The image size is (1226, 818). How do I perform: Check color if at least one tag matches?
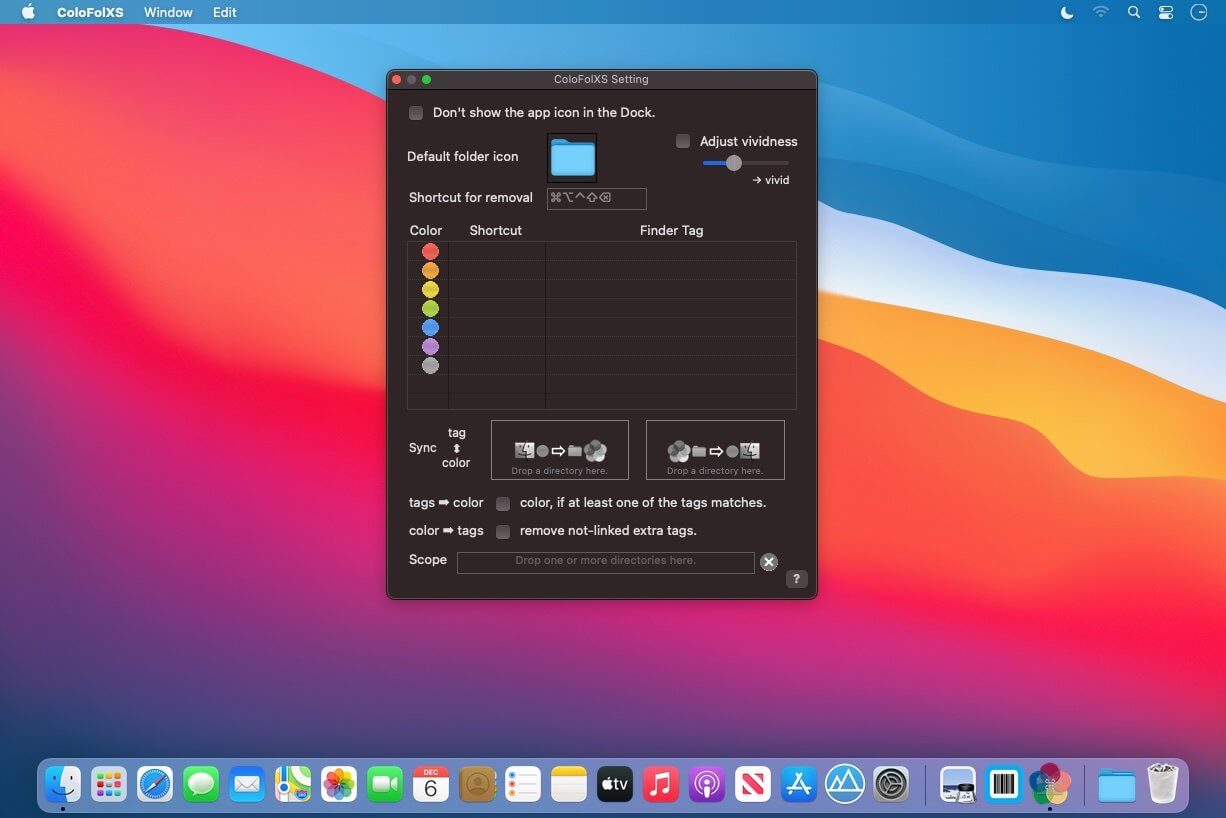503,503
